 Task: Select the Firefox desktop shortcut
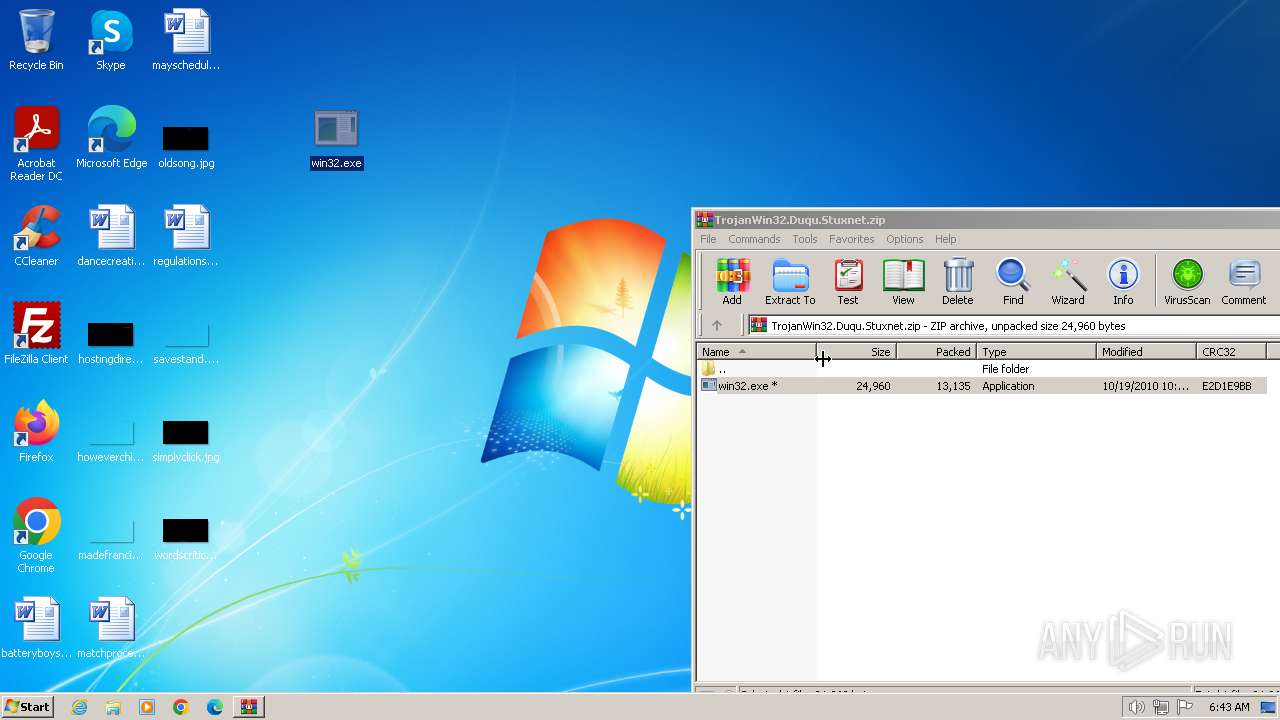[36, 433]
